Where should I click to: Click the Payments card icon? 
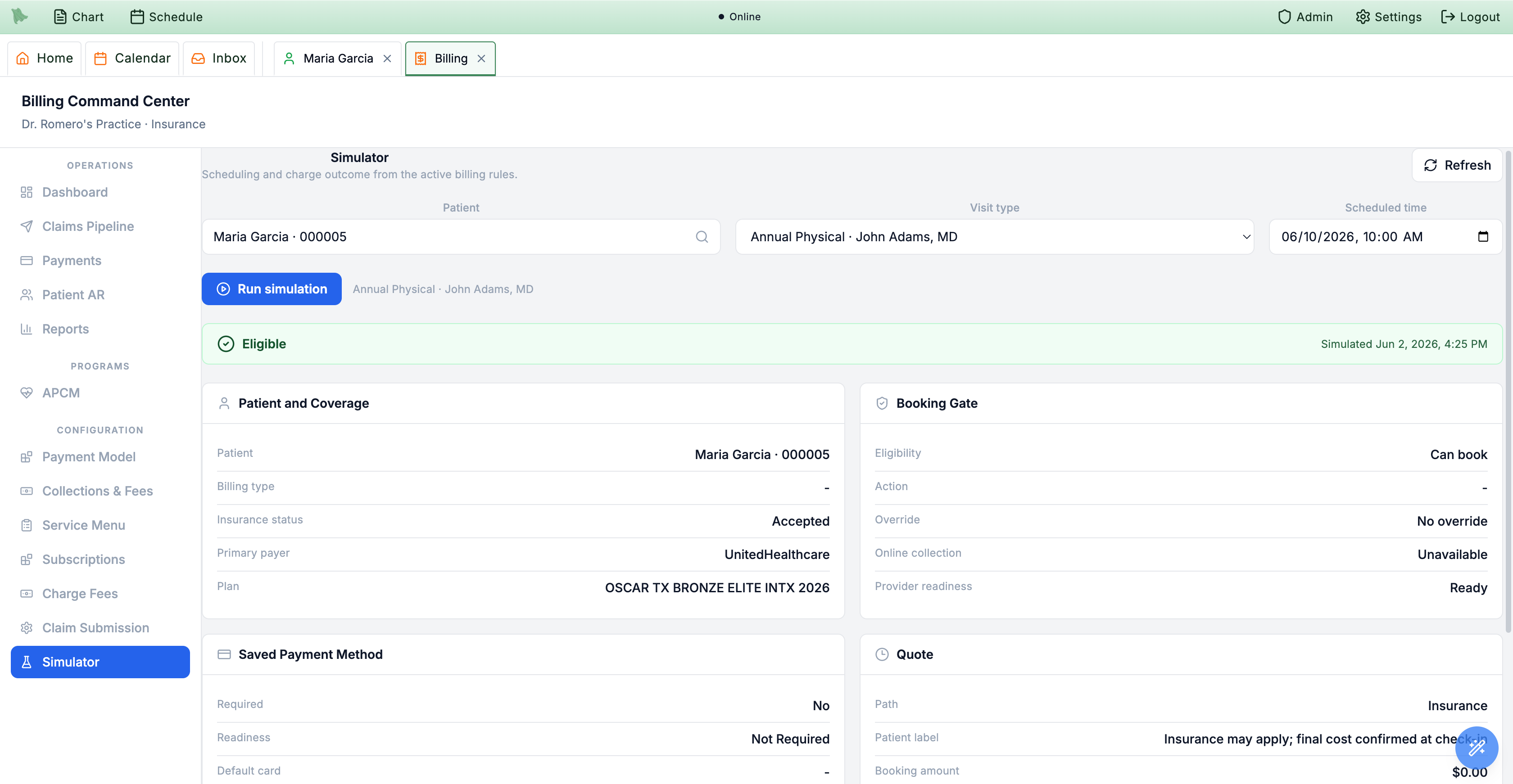(x=27, y=260)
